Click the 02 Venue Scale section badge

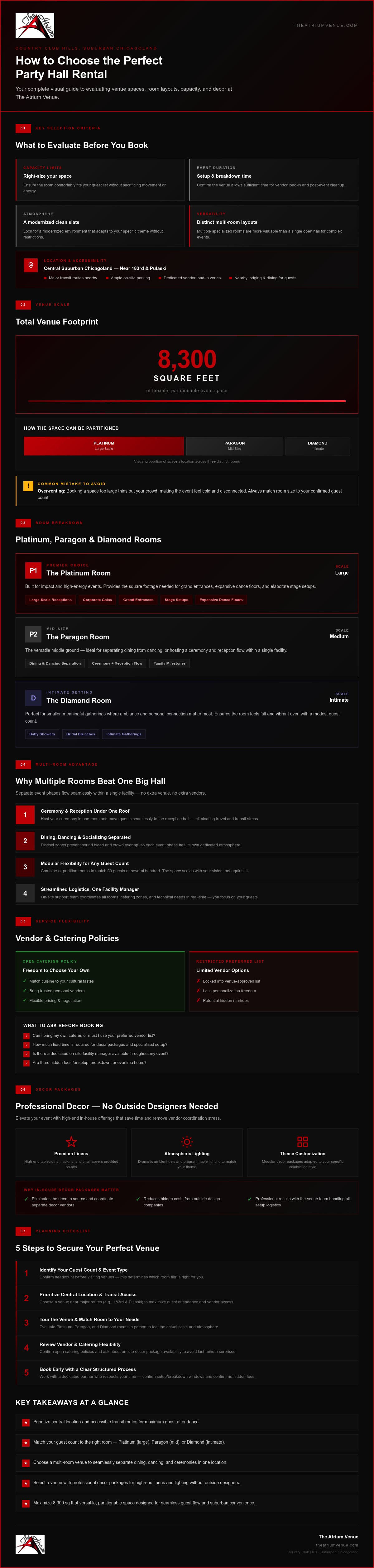pos(23,304)
